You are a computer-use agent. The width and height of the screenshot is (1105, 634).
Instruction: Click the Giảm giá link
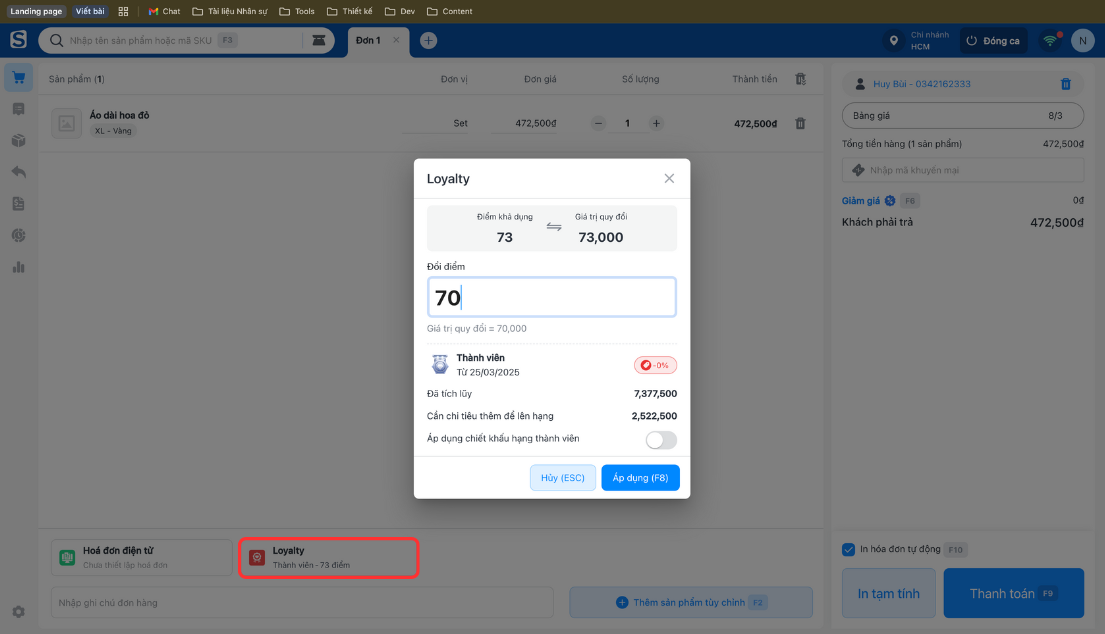(860, 201)
